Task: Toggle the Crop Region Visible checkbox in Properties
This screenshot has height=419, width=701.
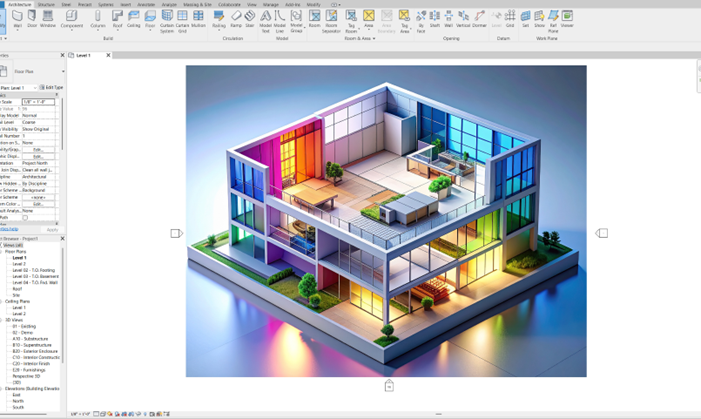Action: (x=26, y=218)
